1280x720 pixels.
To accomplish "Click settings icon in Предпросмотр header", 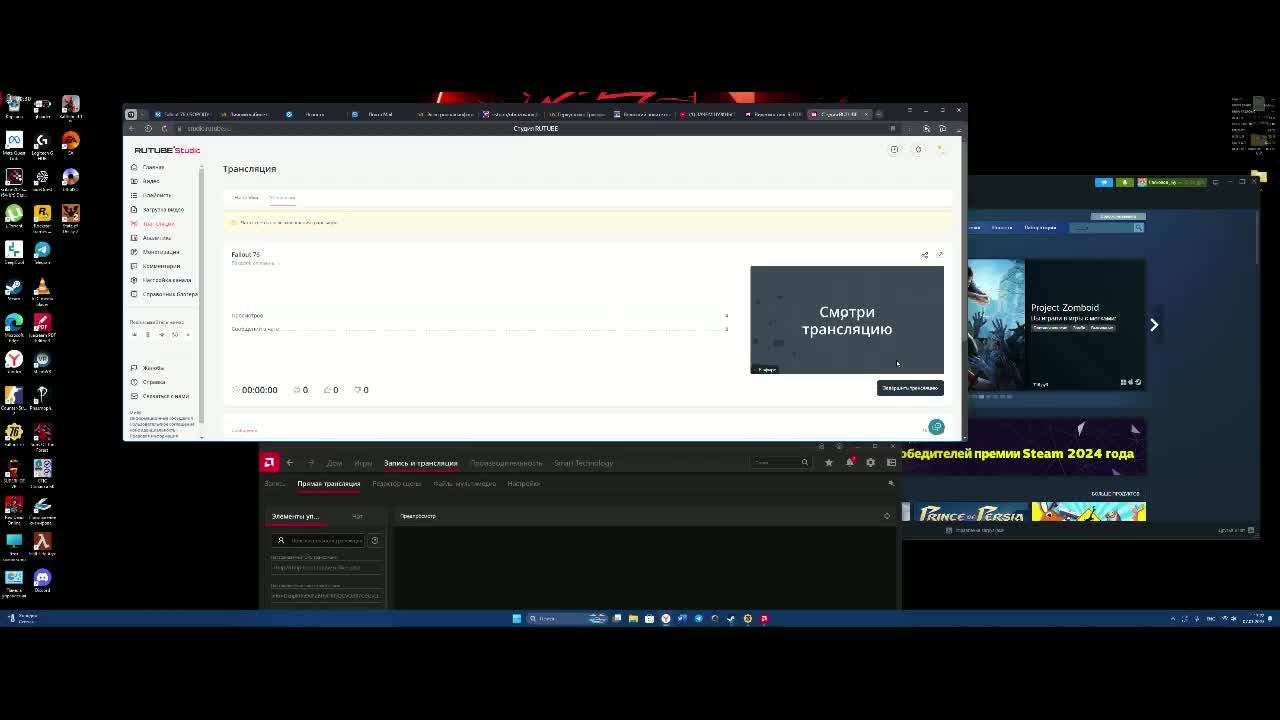I will (886, 516).
